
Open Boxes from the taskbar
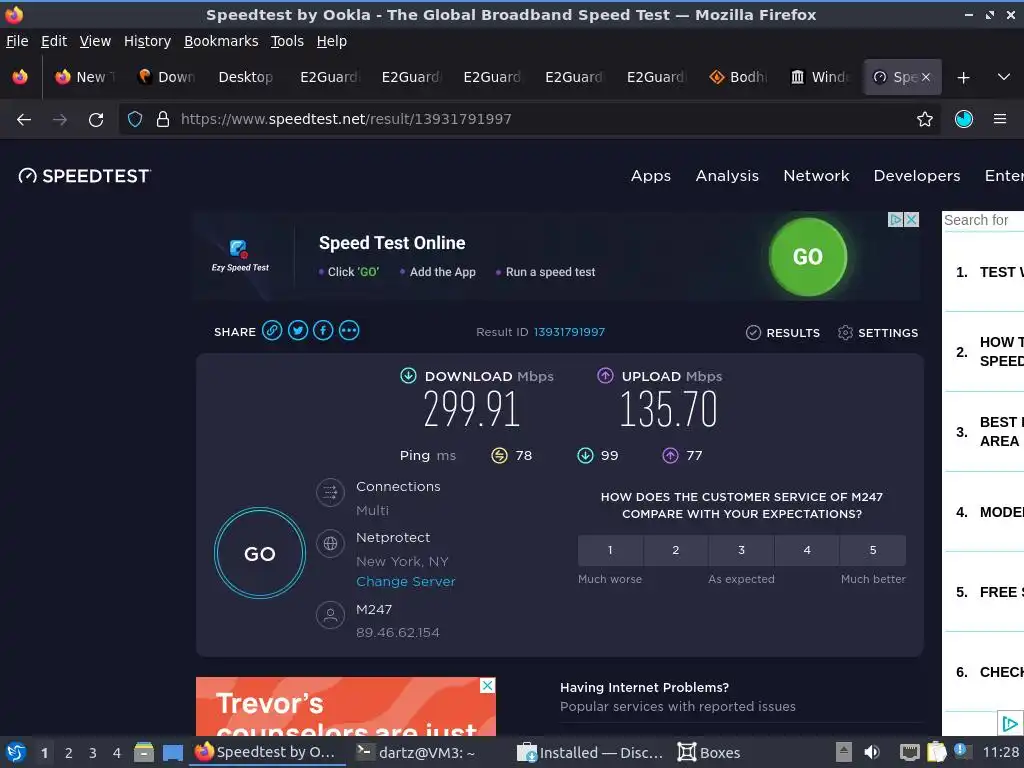[709, 752]
